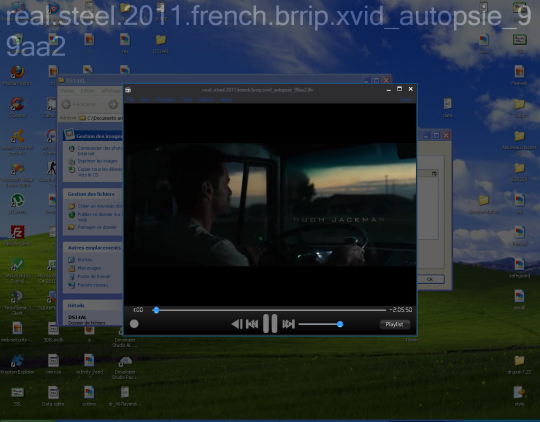Open the Tools menu of the media player

point(187,100)
